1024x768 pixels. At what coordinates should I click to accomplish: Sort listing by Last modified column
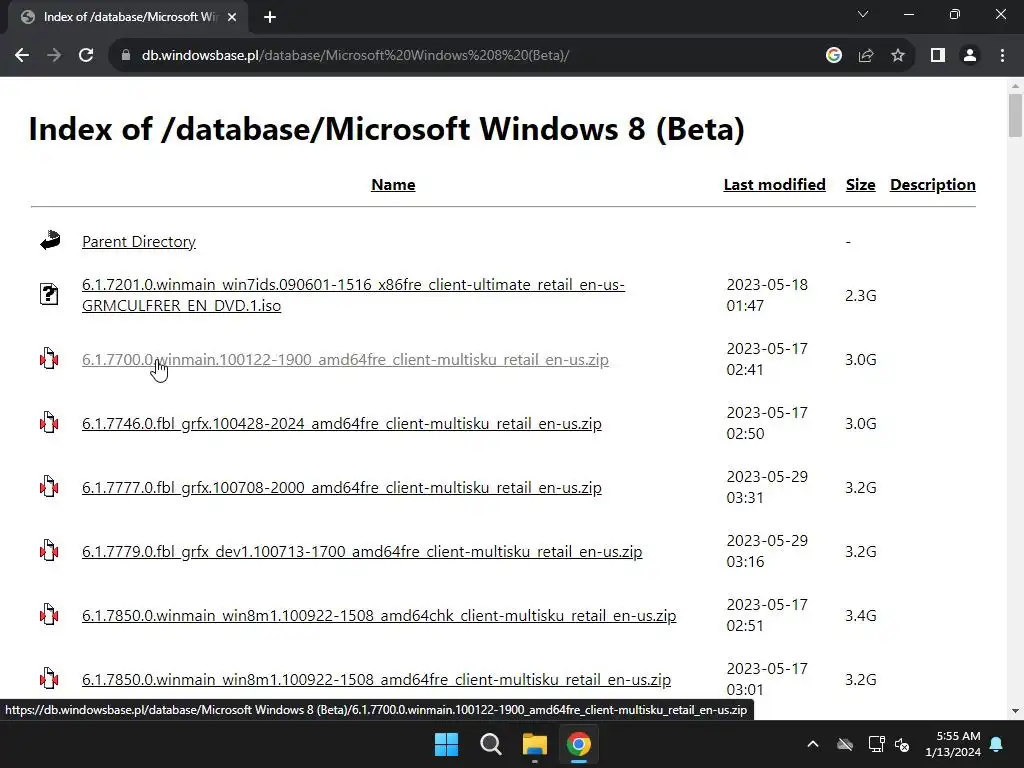click(775, 185)
